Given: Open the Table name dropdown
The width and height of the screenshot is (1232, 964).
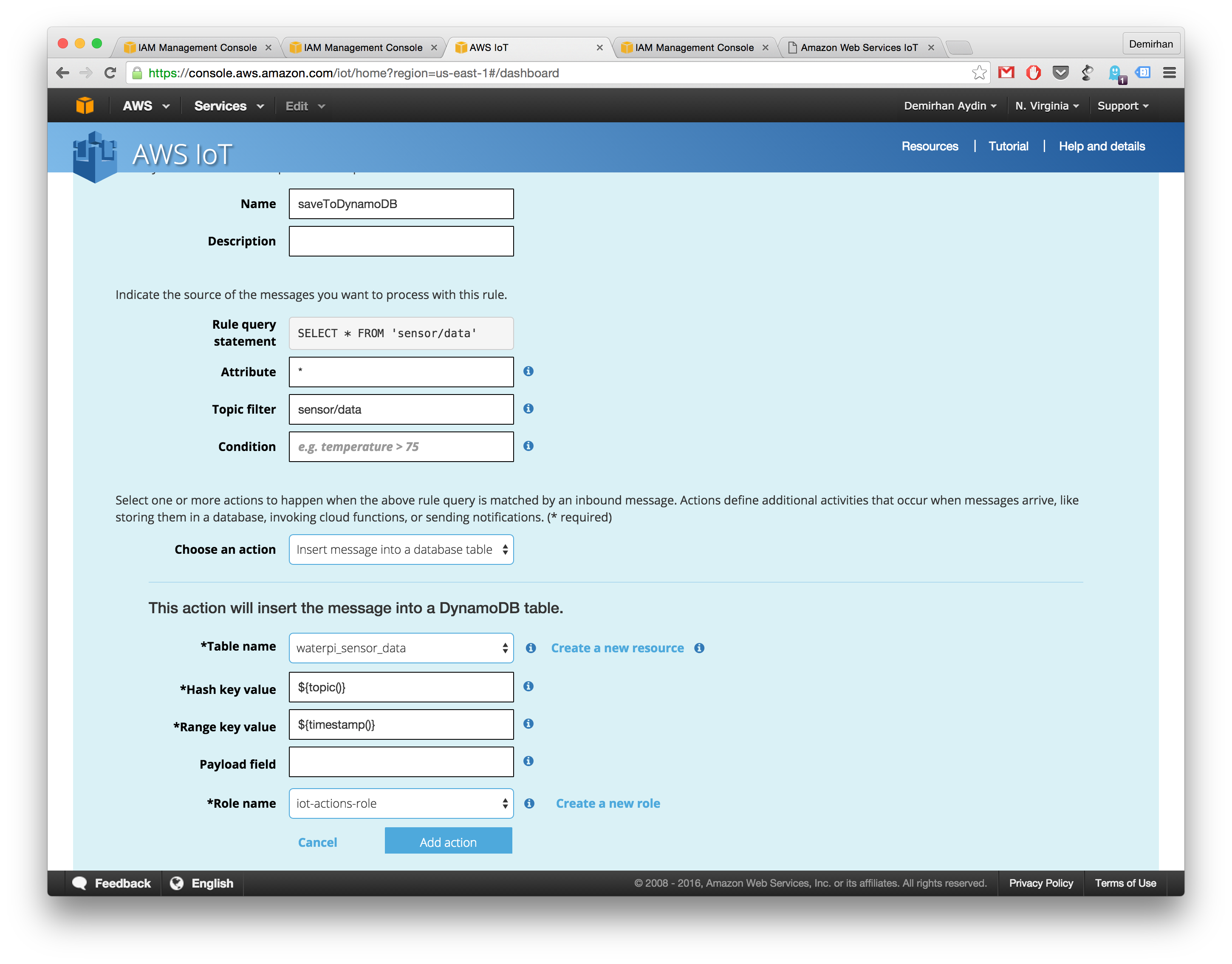Looking at the screenshot, I should (x=401, y=648).
